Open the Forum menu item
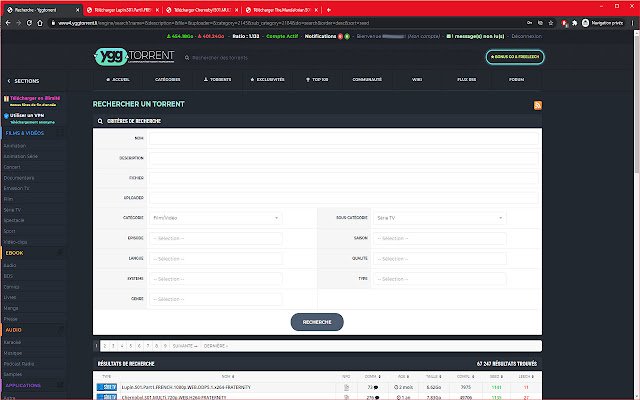 [516, 80]
